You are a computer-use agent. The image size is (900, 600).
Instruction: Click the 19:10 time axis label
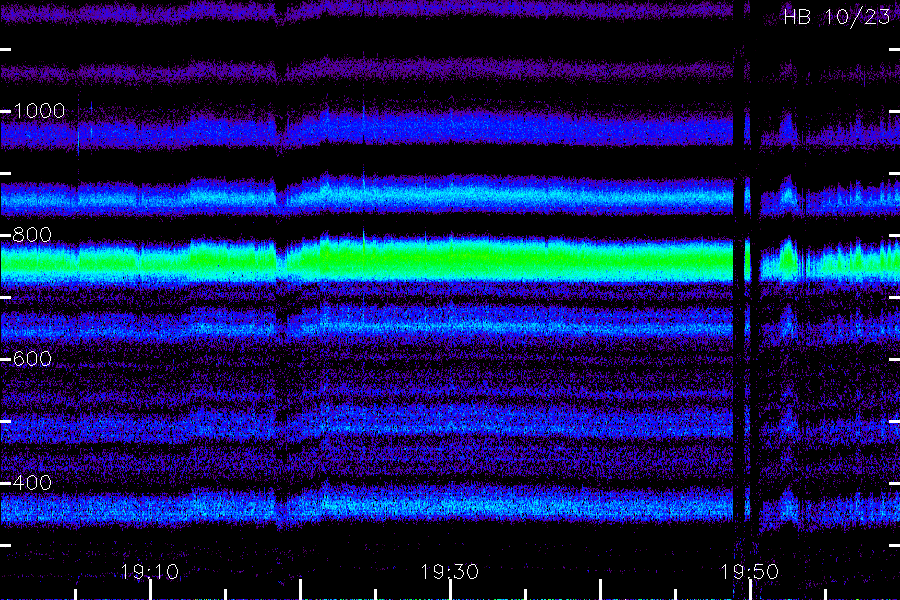(x=150, y=572)
